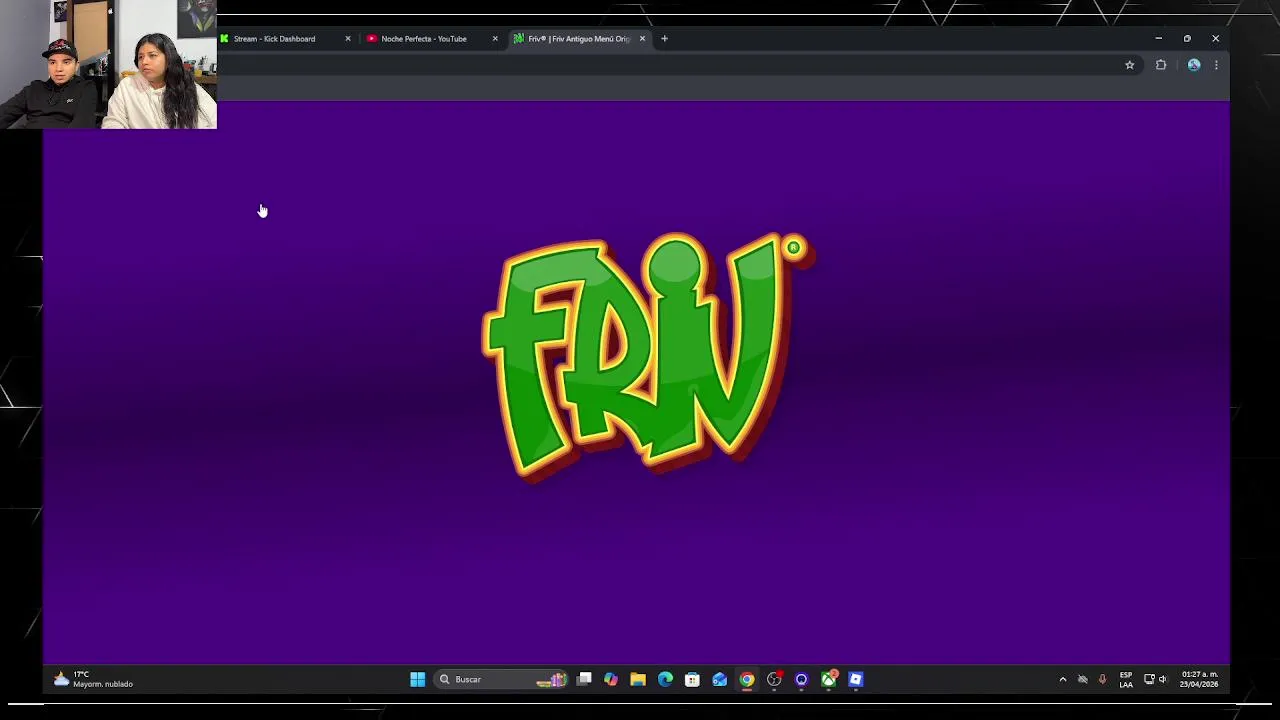Open Microsoft Store from the taskbar

pyautogui.click(x=692, y=680)
